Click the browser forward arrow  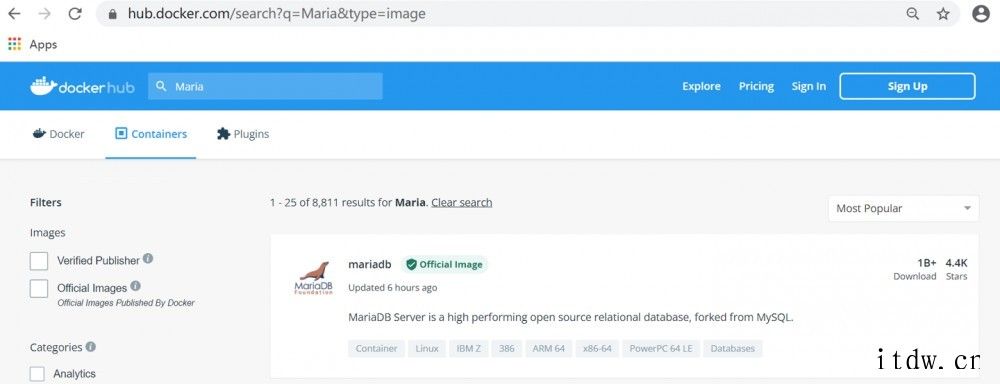(44, 13)
